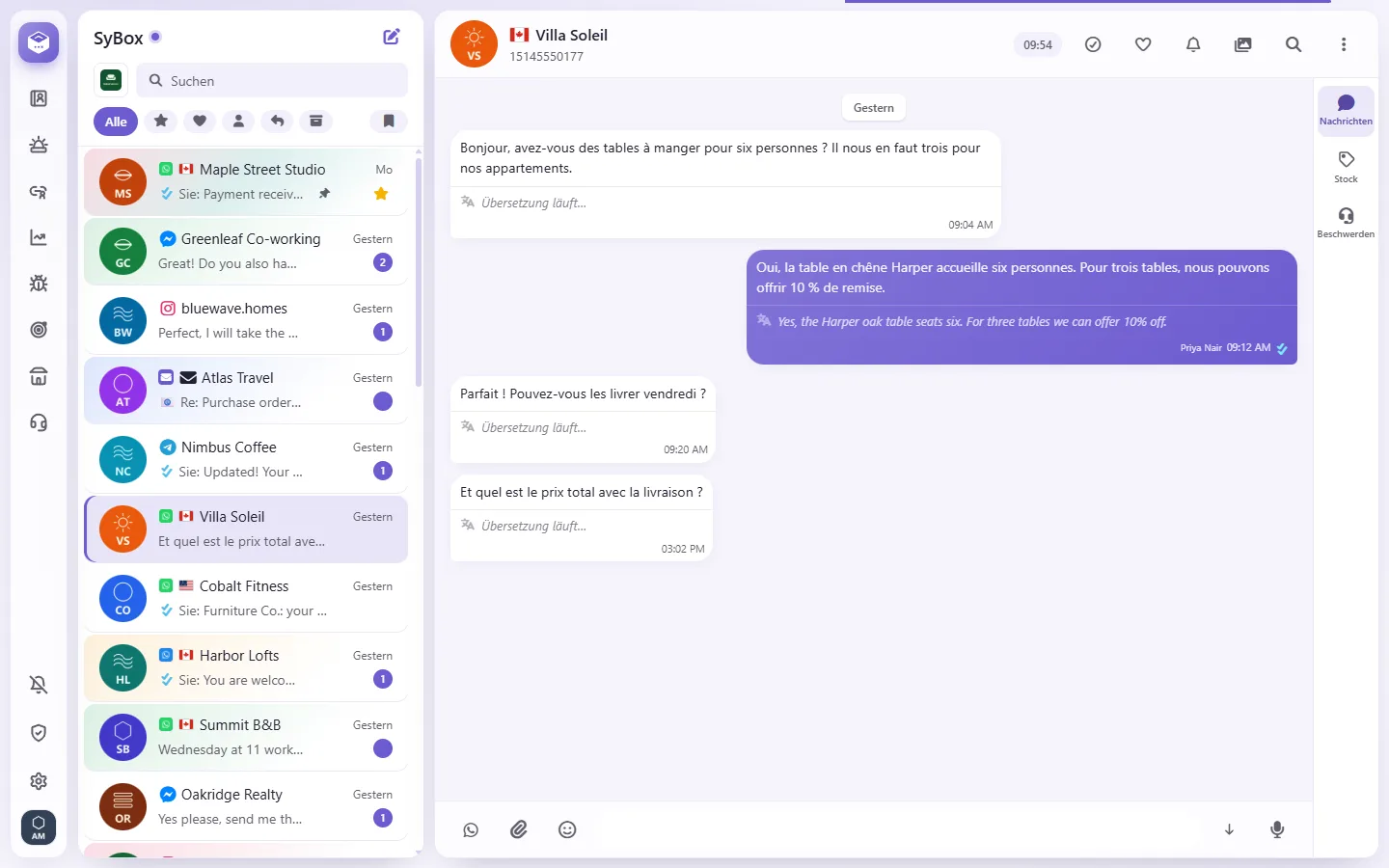Click the unread badge 2 on Greenleaf Co-working
1389x868 pixels.
(383, 262)
